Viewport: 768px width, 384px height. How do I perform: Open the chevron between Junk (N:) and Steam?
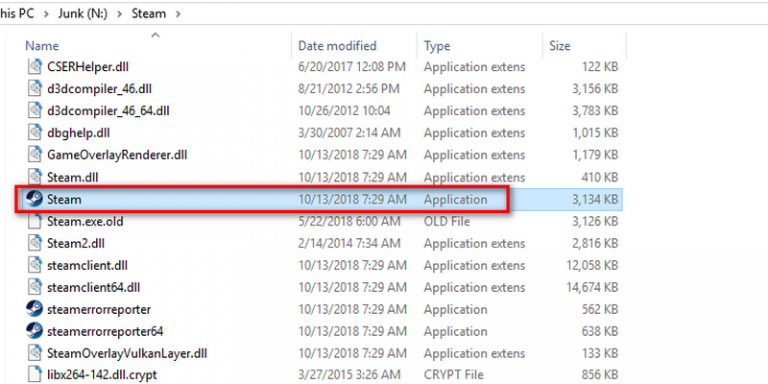[x=121, y=14]
